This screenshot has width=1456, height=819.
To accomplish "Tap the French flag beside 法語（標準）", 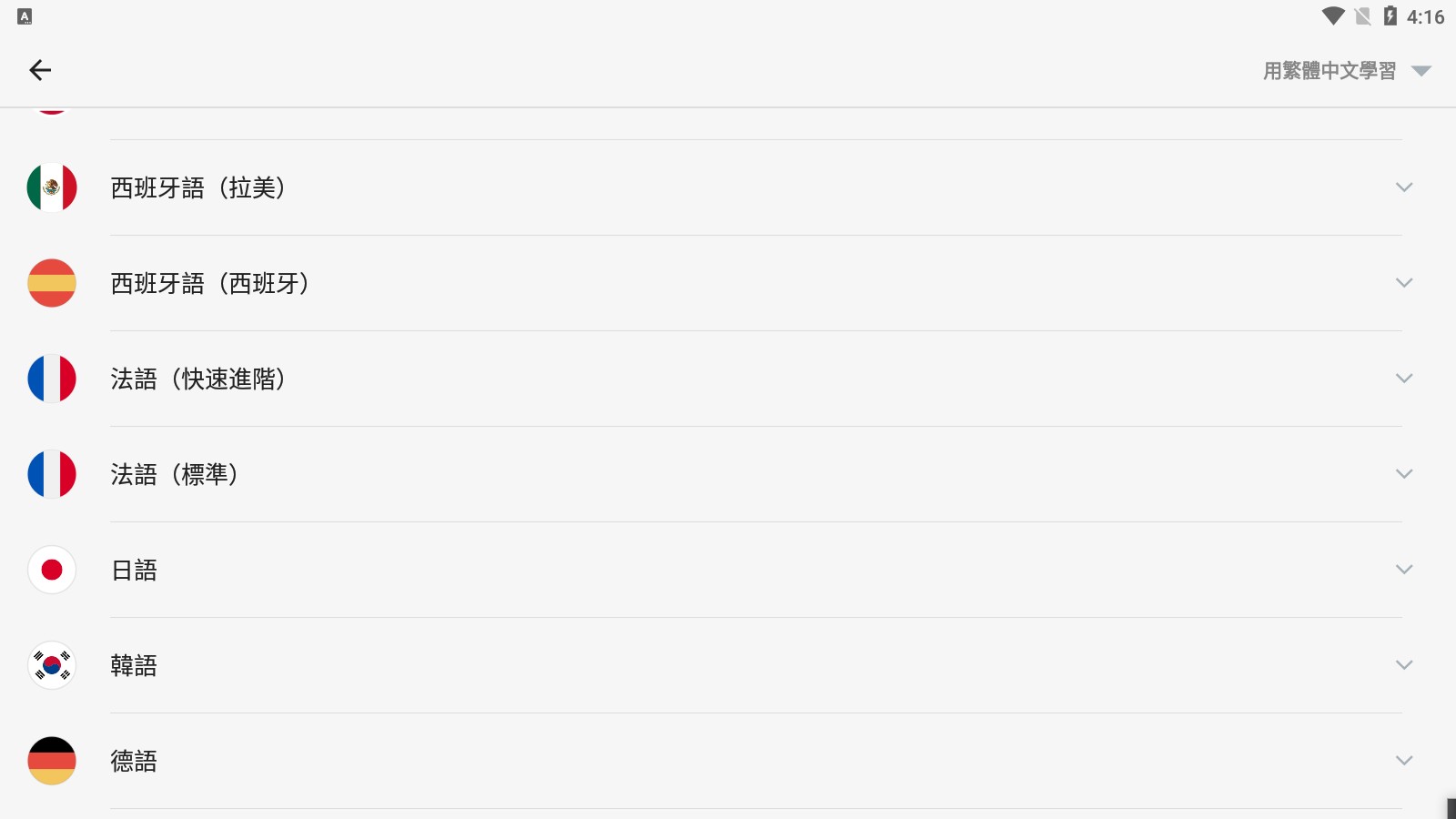I will pyautogui.click(x=52, y=474).
